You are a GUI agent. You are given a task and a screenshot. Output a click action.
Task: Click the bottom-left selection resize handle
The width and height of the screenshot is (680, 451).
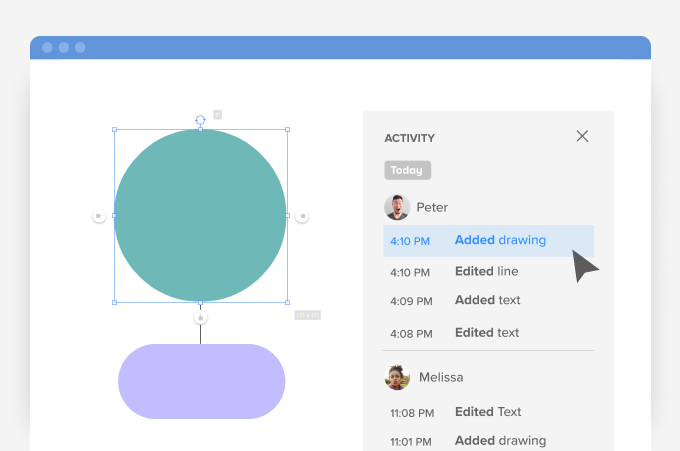(114, 302)
